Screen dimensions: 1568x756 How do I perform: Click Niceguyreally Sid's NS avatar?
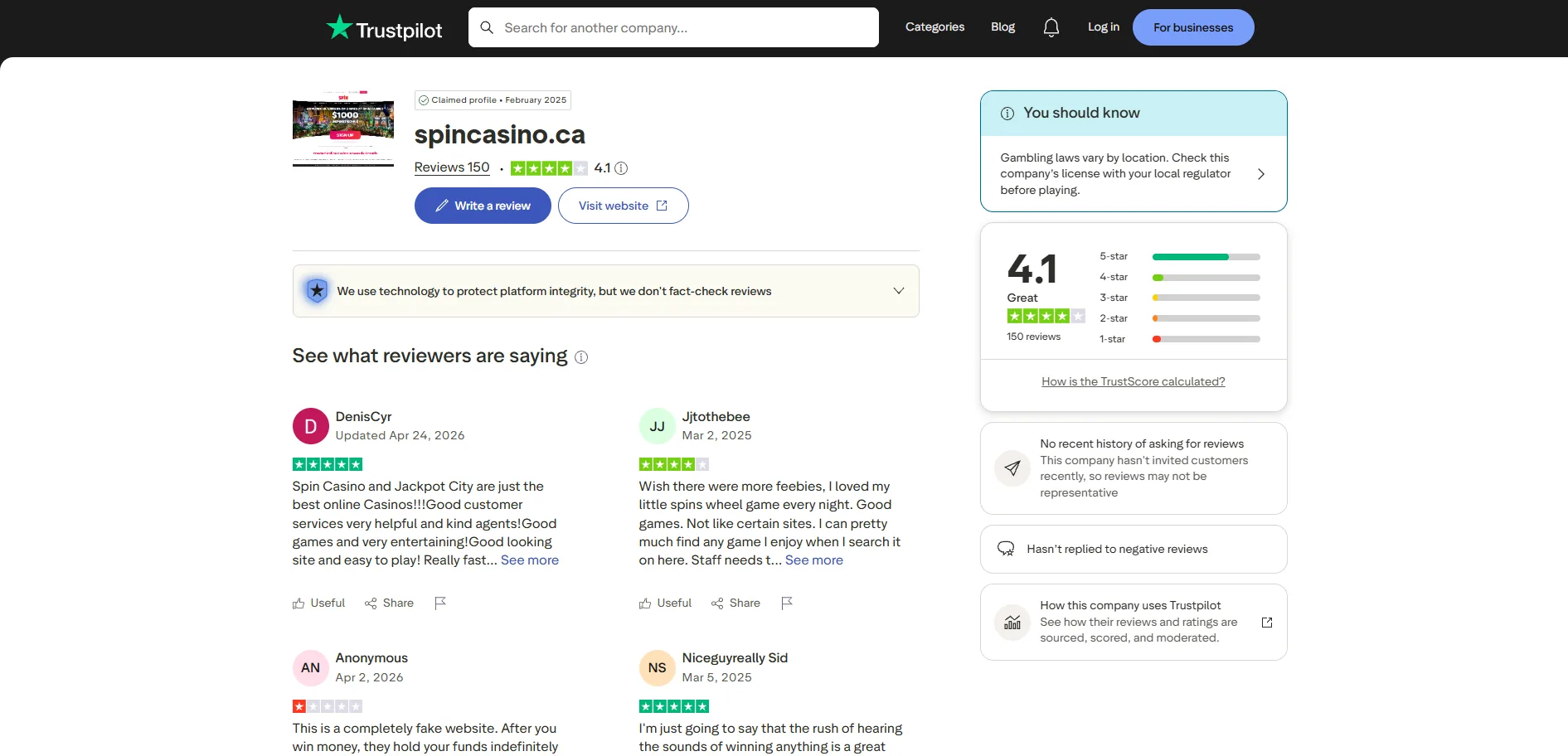tap(658, 668)
